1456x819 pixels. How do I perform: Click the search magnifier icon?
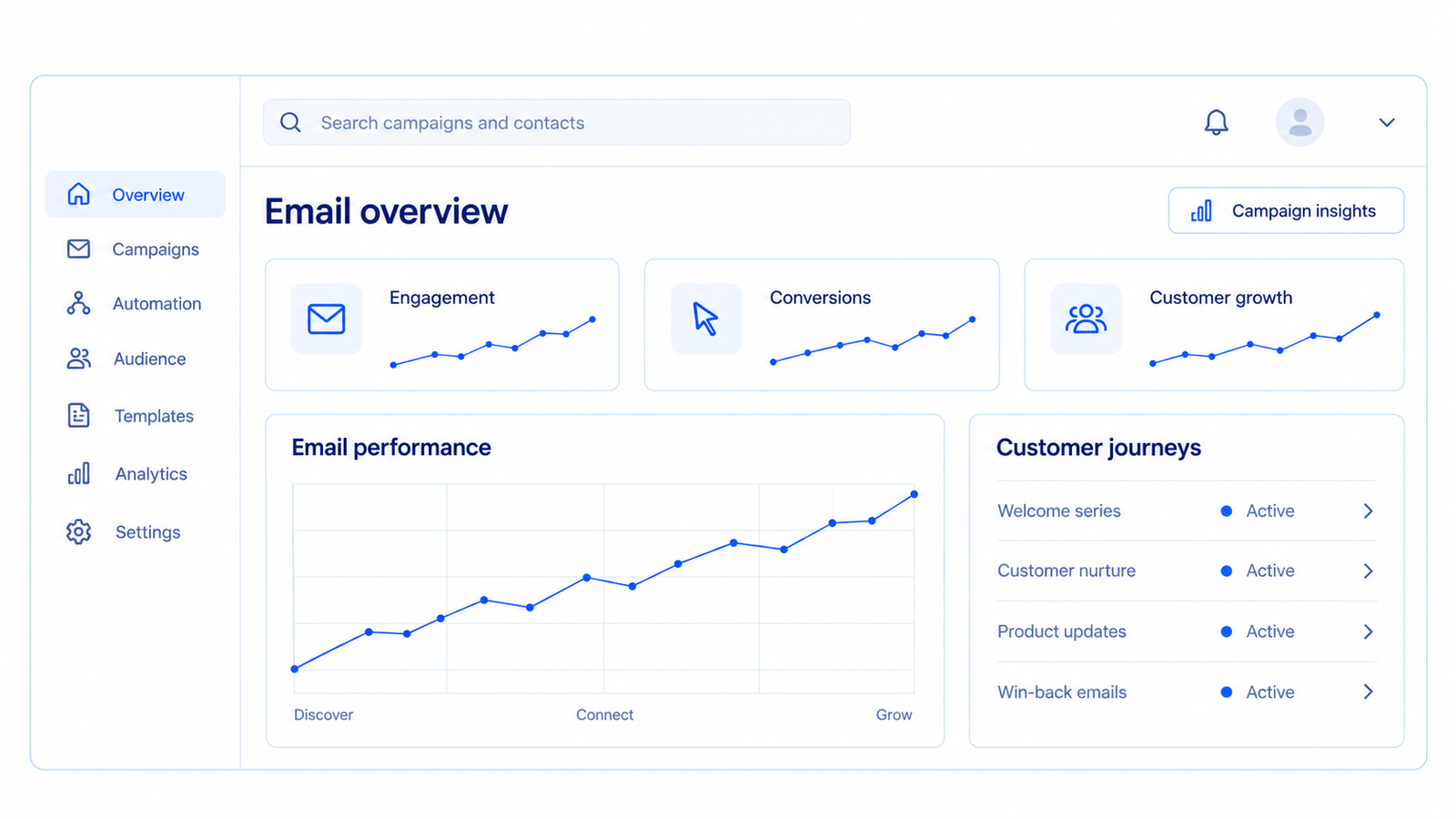click(290, 122)
